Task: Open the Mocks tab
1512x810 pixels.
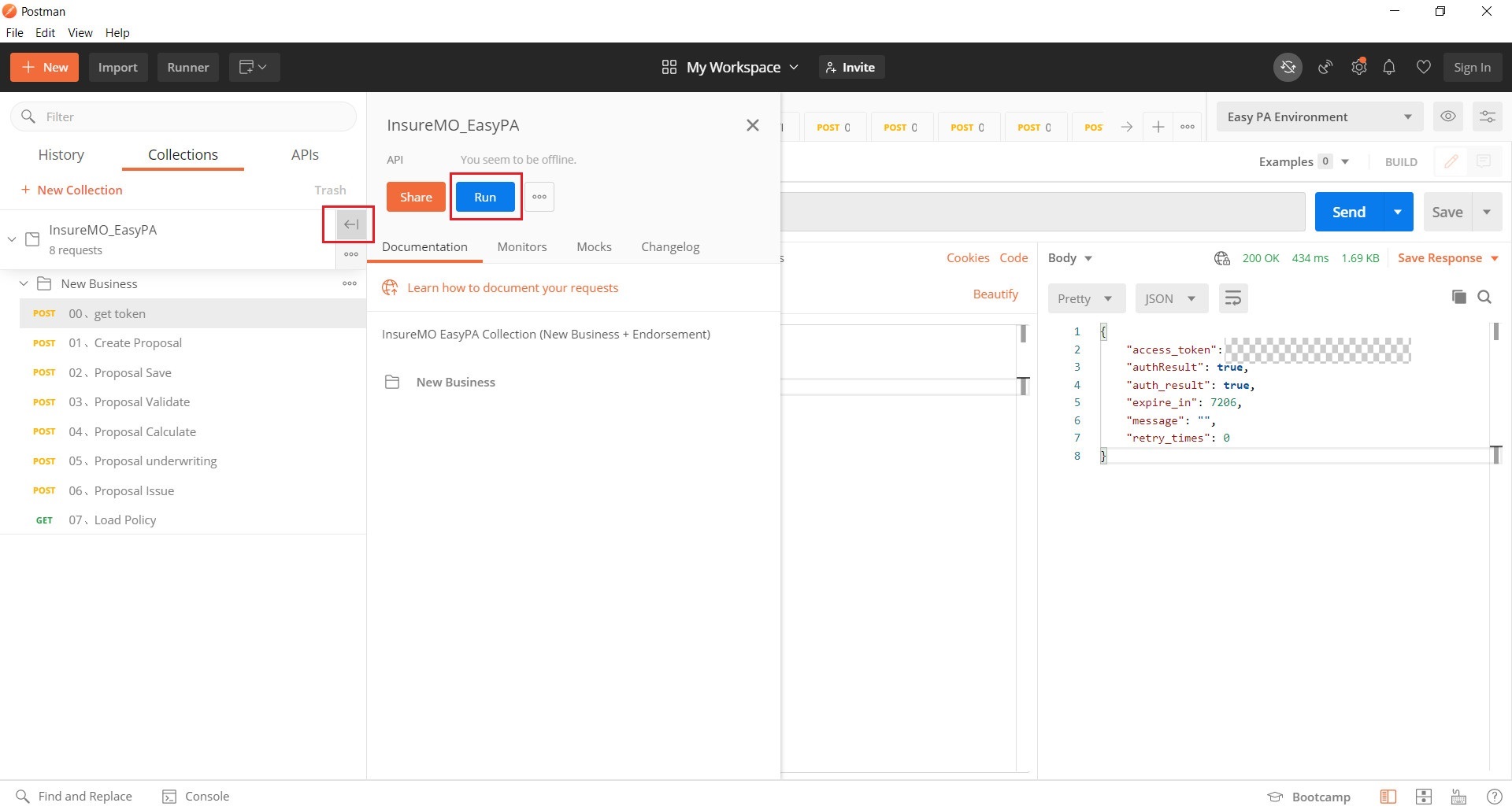Action: 594,247
